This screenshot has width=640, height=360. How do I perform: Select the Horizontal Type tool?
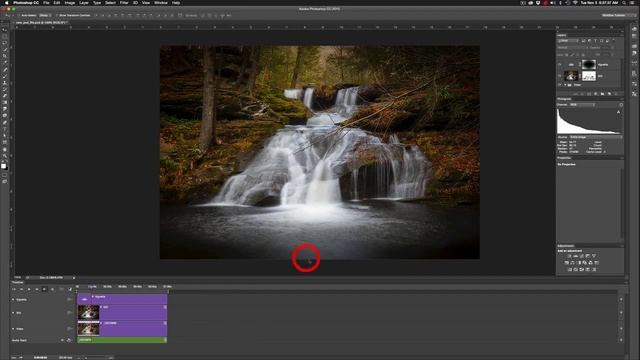5,129
